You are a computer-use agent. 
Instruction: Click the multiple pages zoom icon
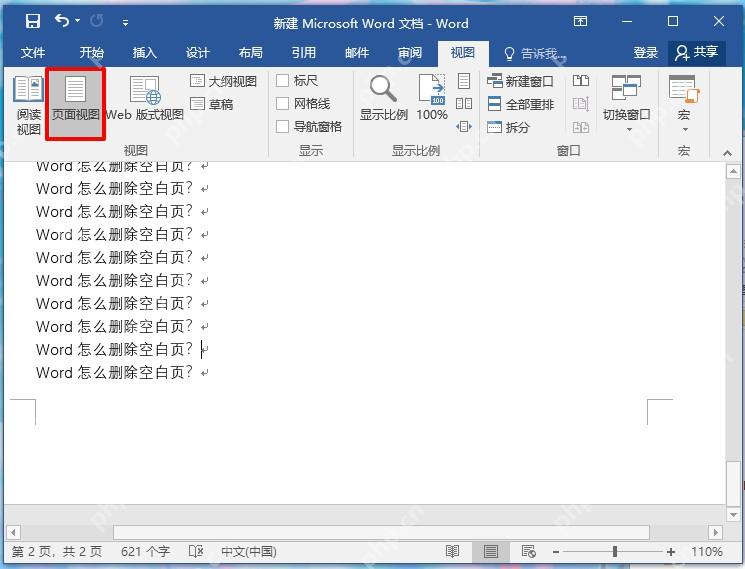pyautogui.click(x=464, y=104)
